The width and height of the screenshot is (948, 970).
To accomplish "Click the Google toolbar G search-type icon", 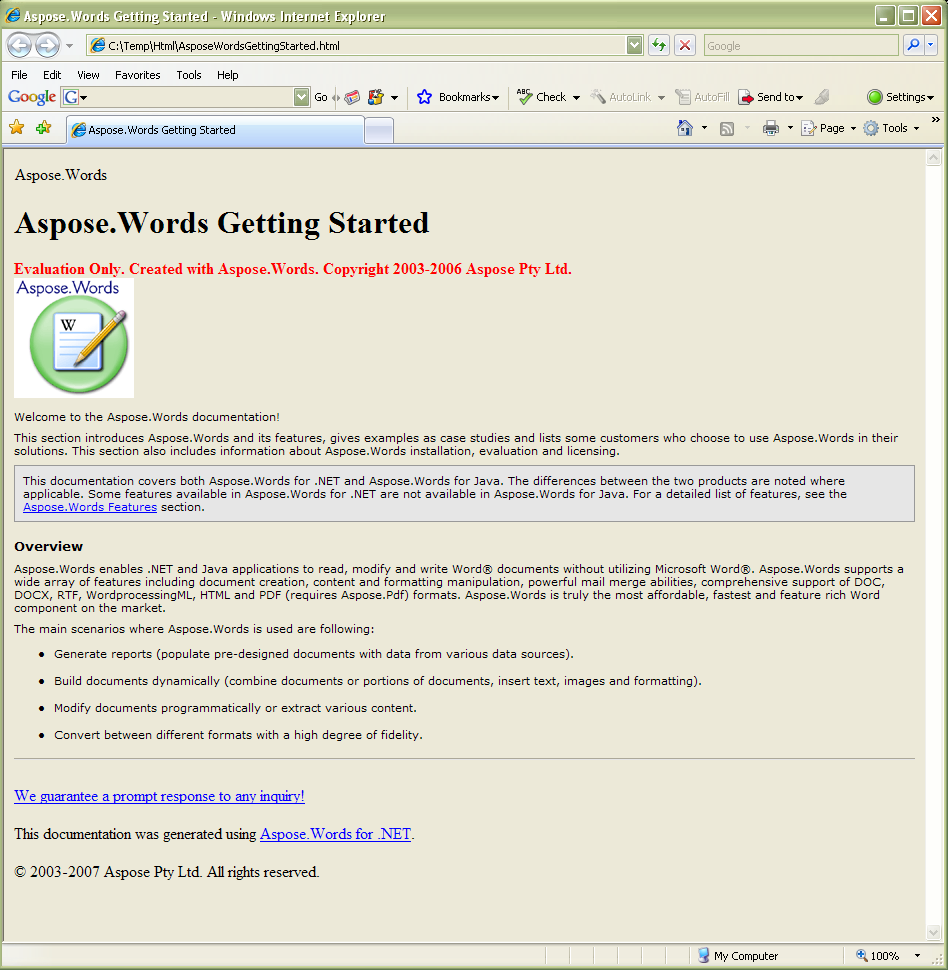I will coord(75,97).
